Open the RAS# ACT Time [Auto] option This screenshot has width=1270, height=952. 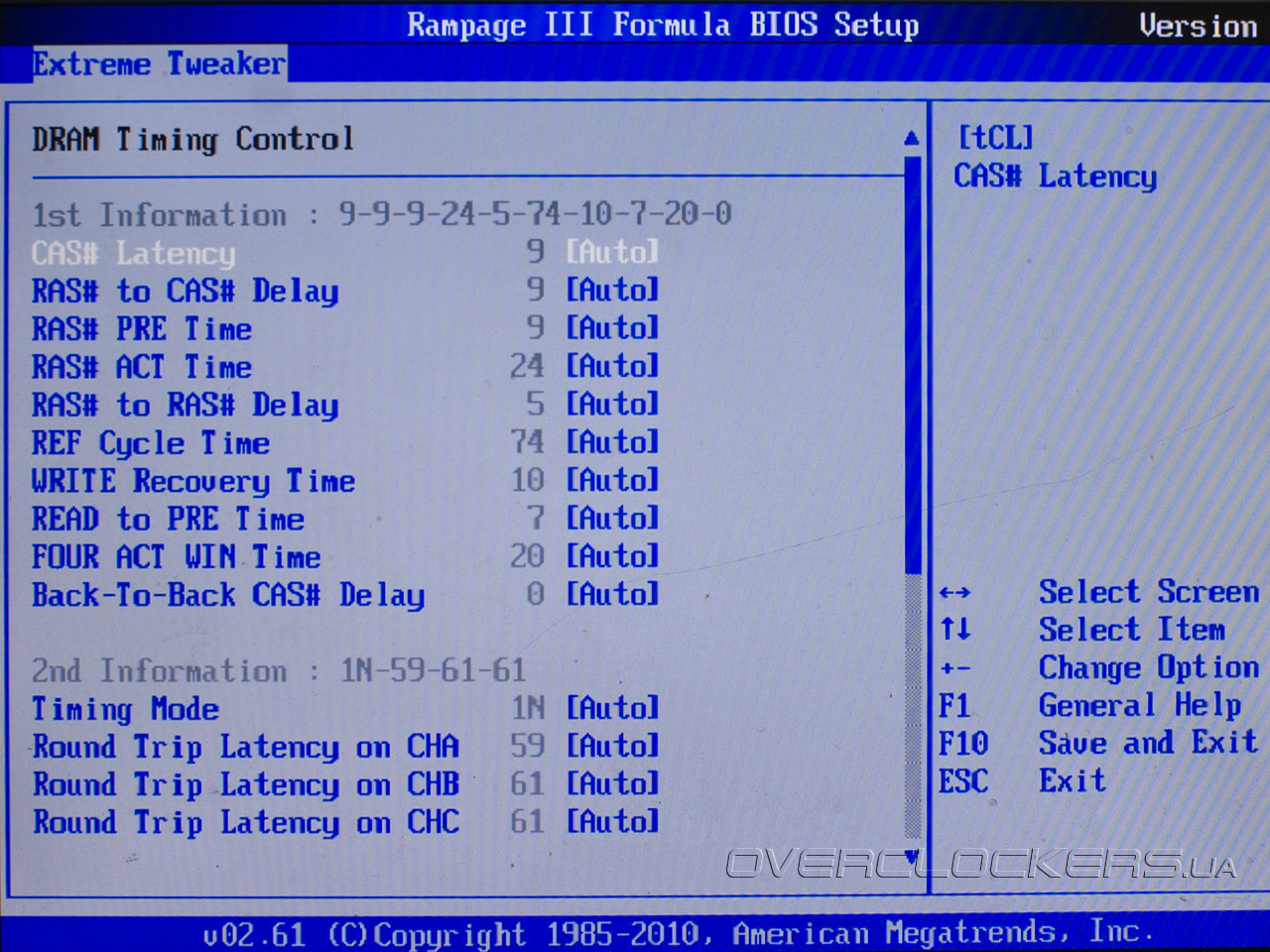(612, 366)
